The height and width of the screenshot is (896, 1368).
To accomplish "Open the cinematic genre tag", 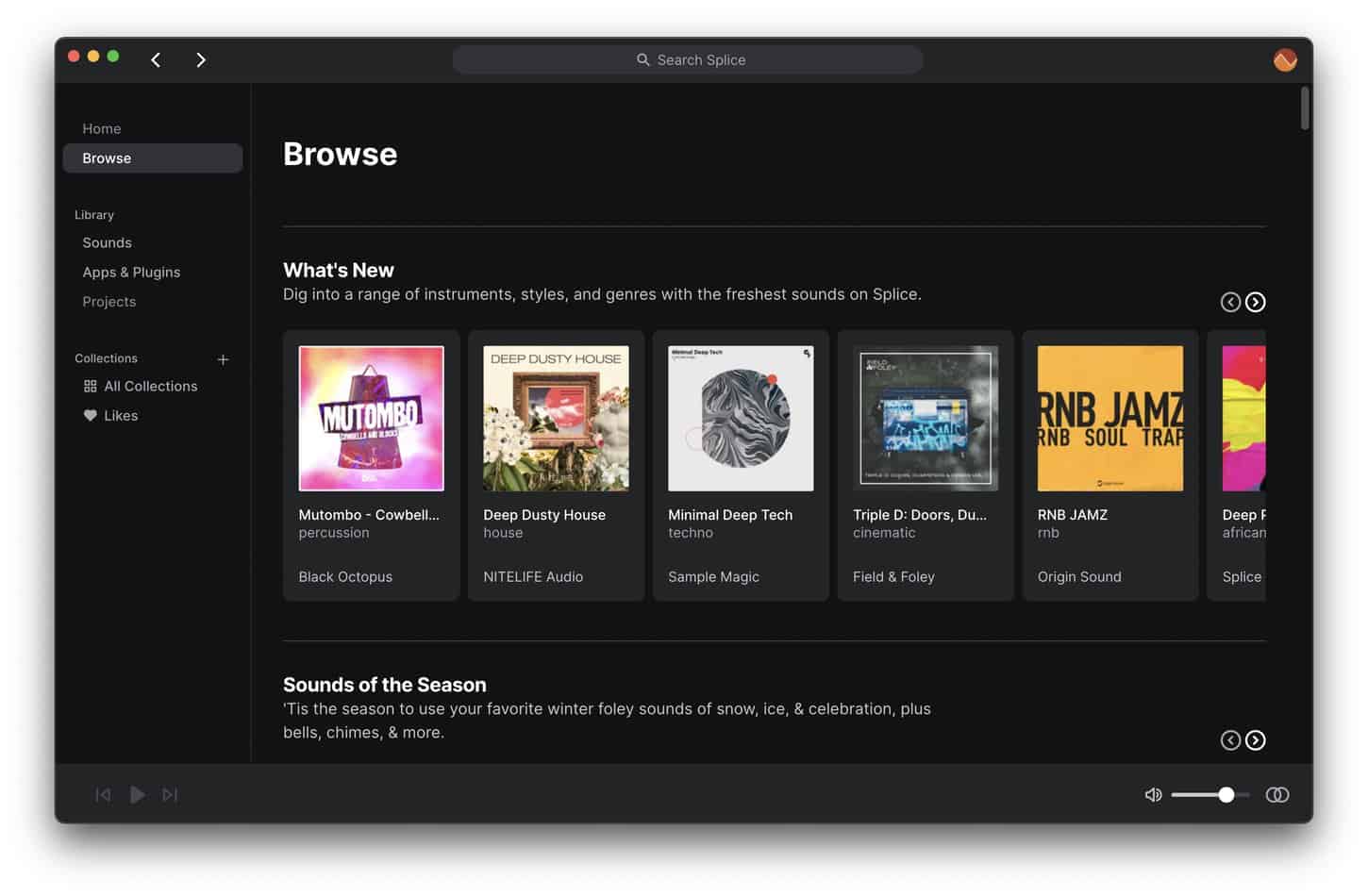I will [884, 533].
